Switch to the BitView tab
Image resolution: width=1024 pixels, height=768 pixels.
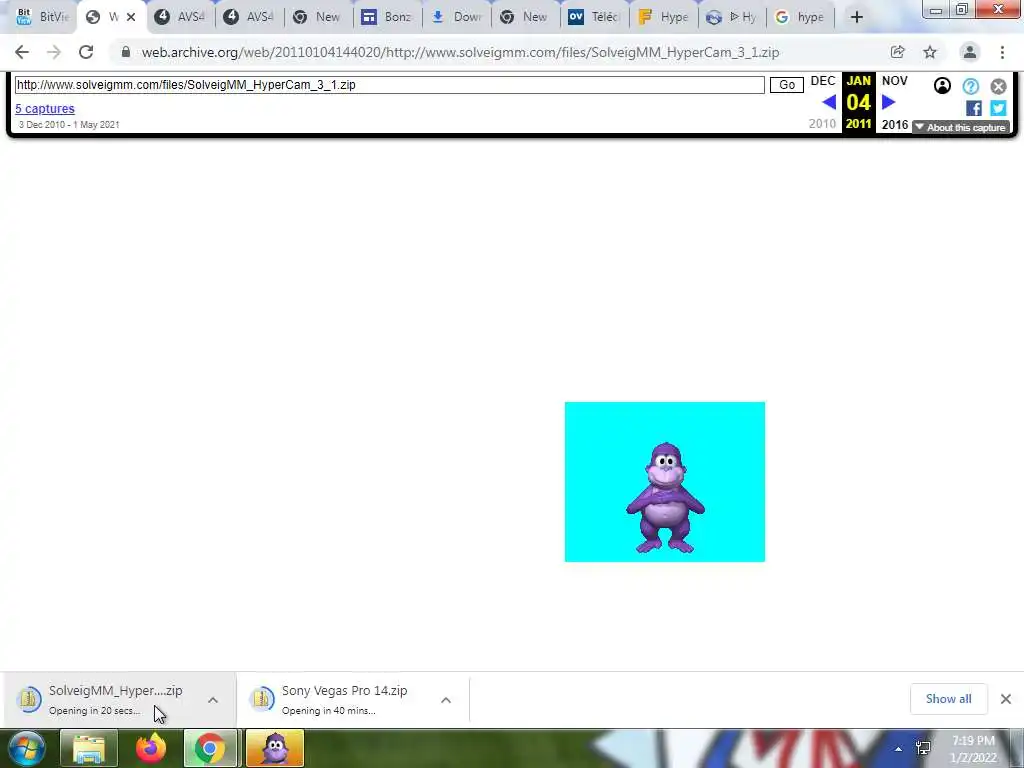tap(41, 17)
